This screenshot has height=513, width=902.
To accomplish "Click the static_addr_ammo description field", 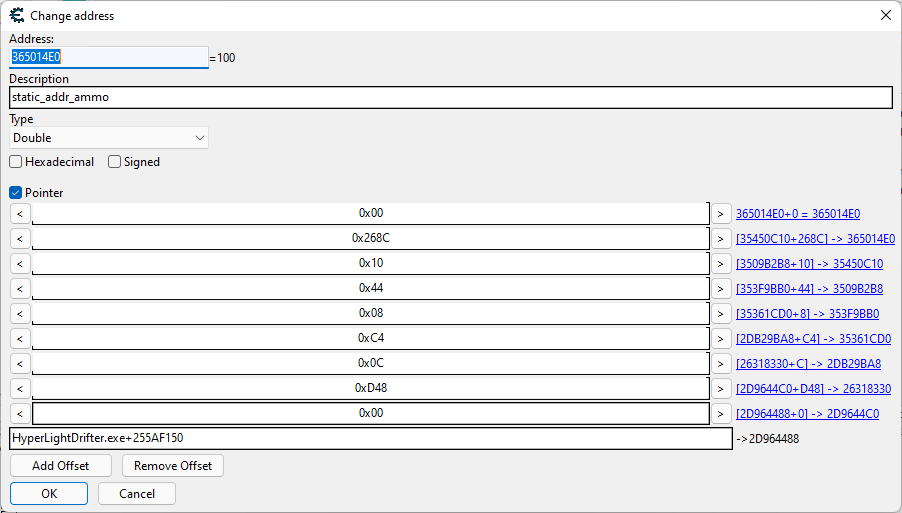I will tap(450, 98).
